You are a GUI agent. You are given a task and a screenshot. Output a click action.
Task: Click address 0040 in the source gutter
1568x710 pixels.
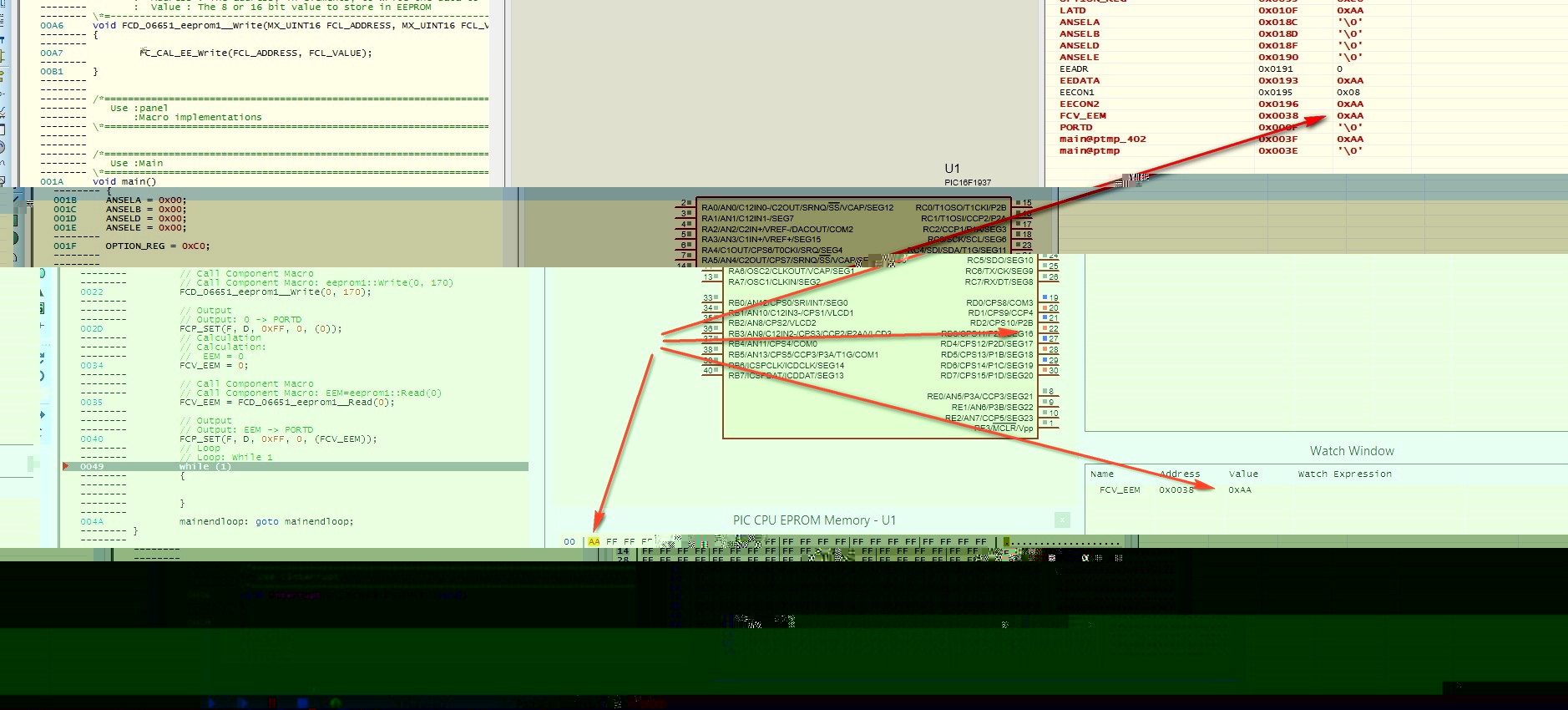pos(92,439)
